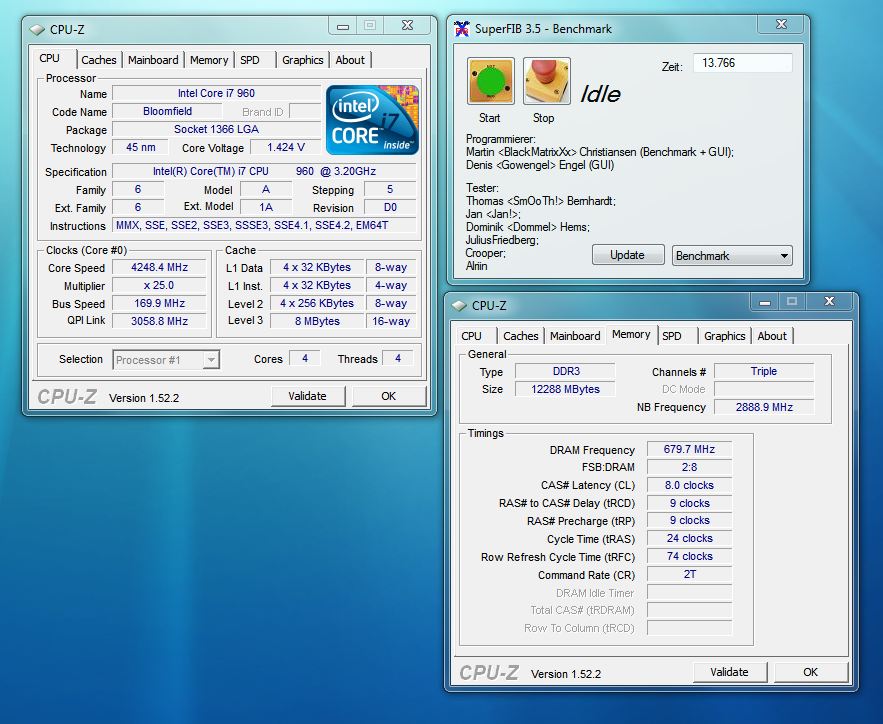Click the Level 2 cache value 4 x 256 KBytes
Viewport: 883px width, 724px height.
317,303
